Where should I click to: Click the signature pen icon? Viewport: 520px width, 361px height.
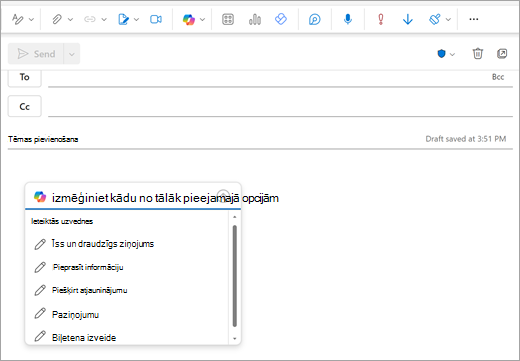123,19
